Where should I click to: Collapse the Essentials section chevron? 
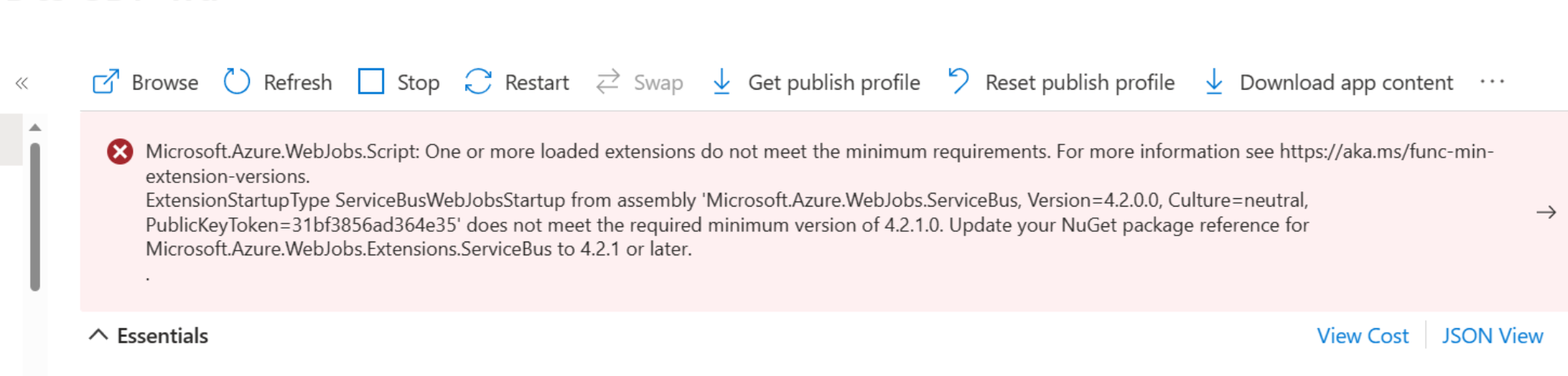98,335
